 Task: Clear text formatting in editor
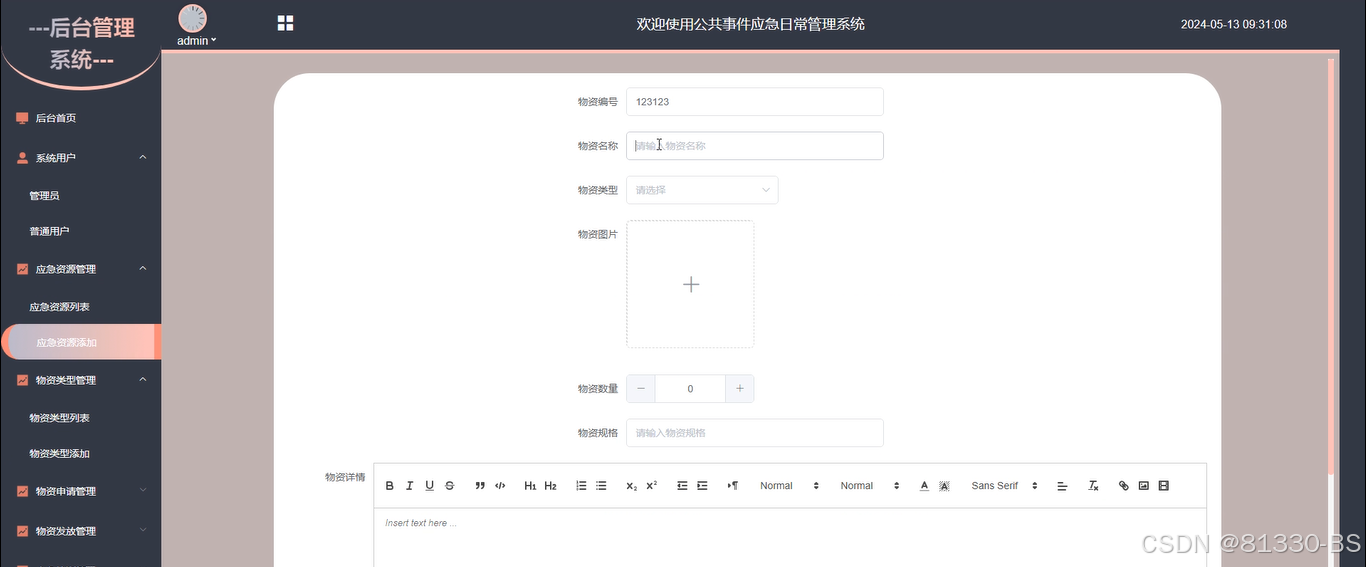[1093, 486]
